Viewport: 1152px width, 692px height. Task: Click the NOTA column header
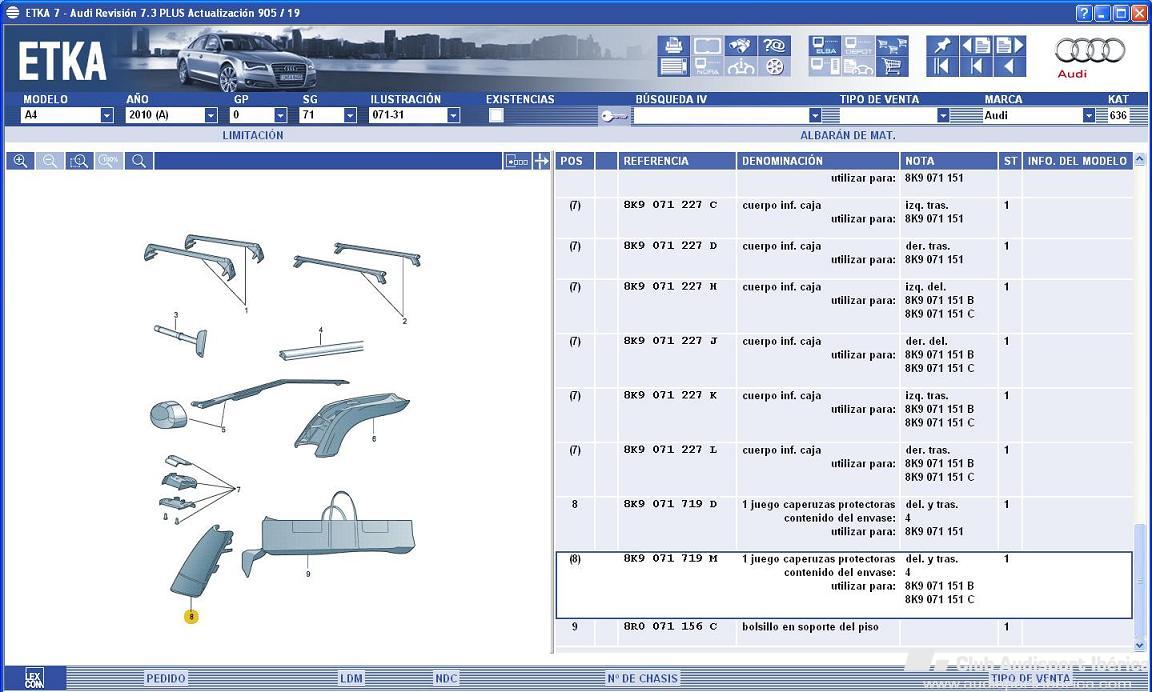coord(949,161)
